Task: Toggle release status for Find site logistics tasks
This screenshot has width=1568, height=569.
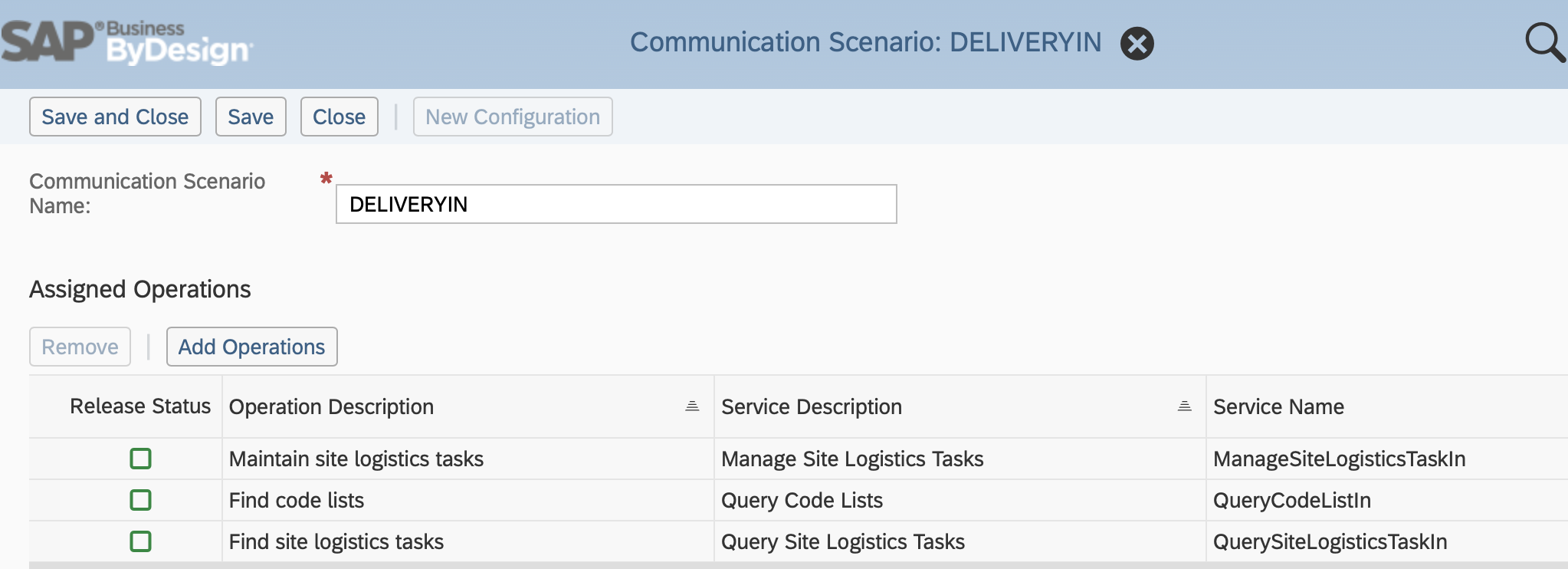Action: 140,541
